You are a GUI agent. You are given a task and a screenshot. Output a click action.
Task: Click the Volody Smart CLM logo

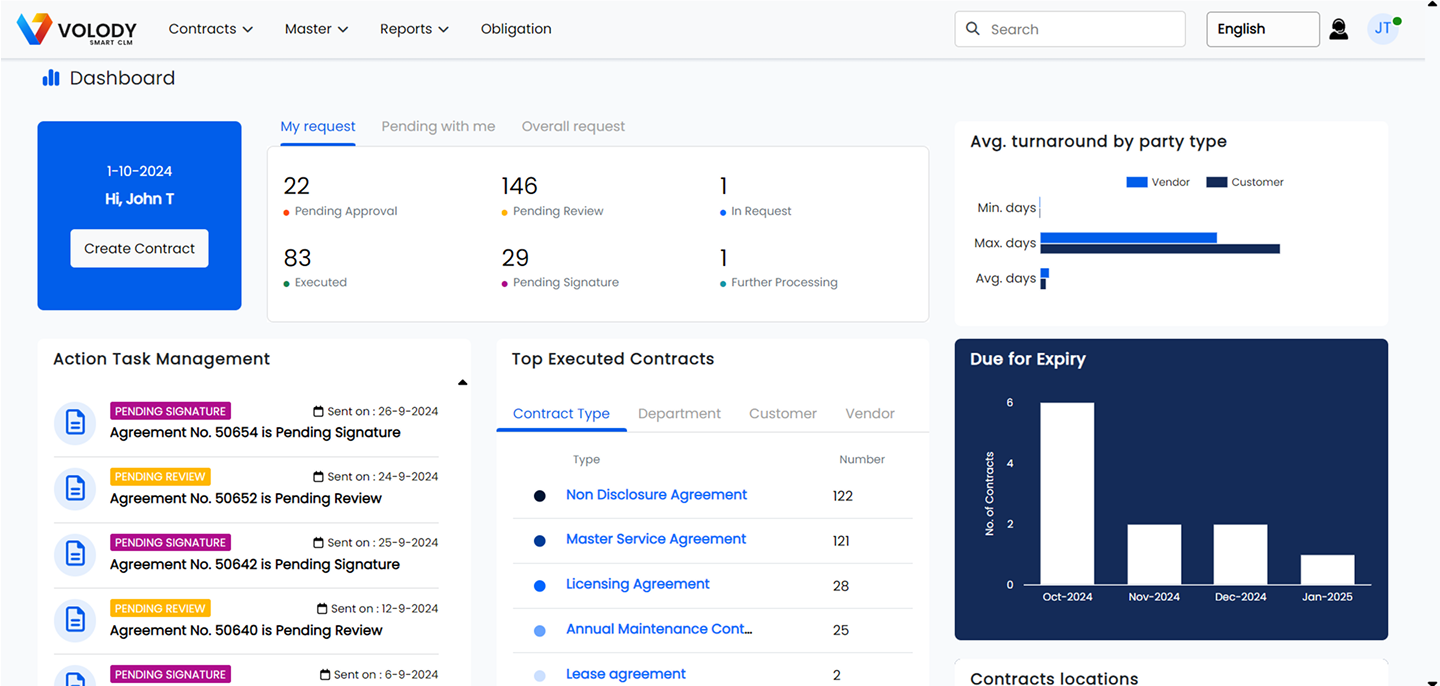click(76, 29)
